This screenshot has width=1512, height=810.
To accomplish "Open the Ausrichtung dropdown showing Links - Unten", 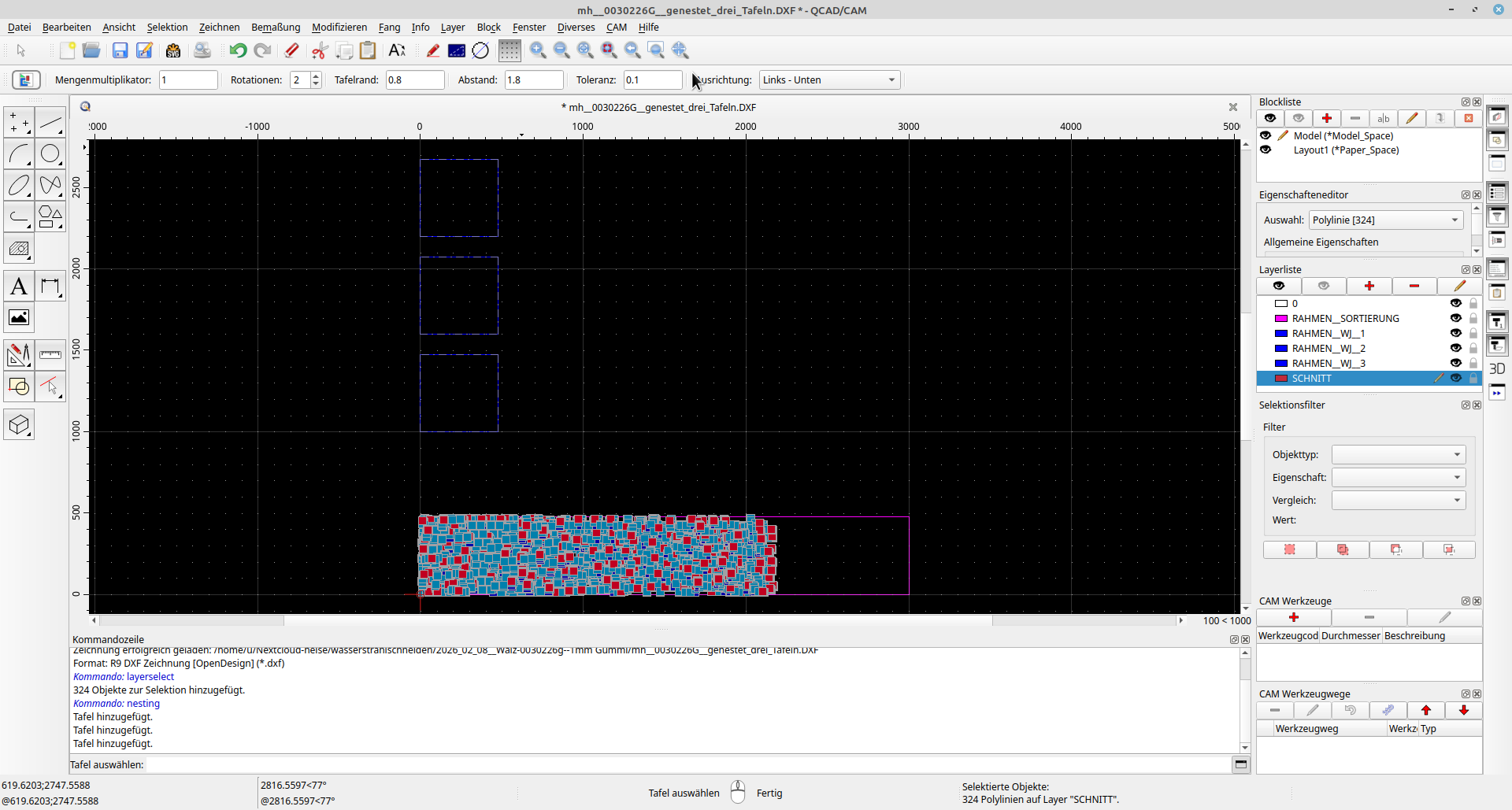I will (828, 80).
